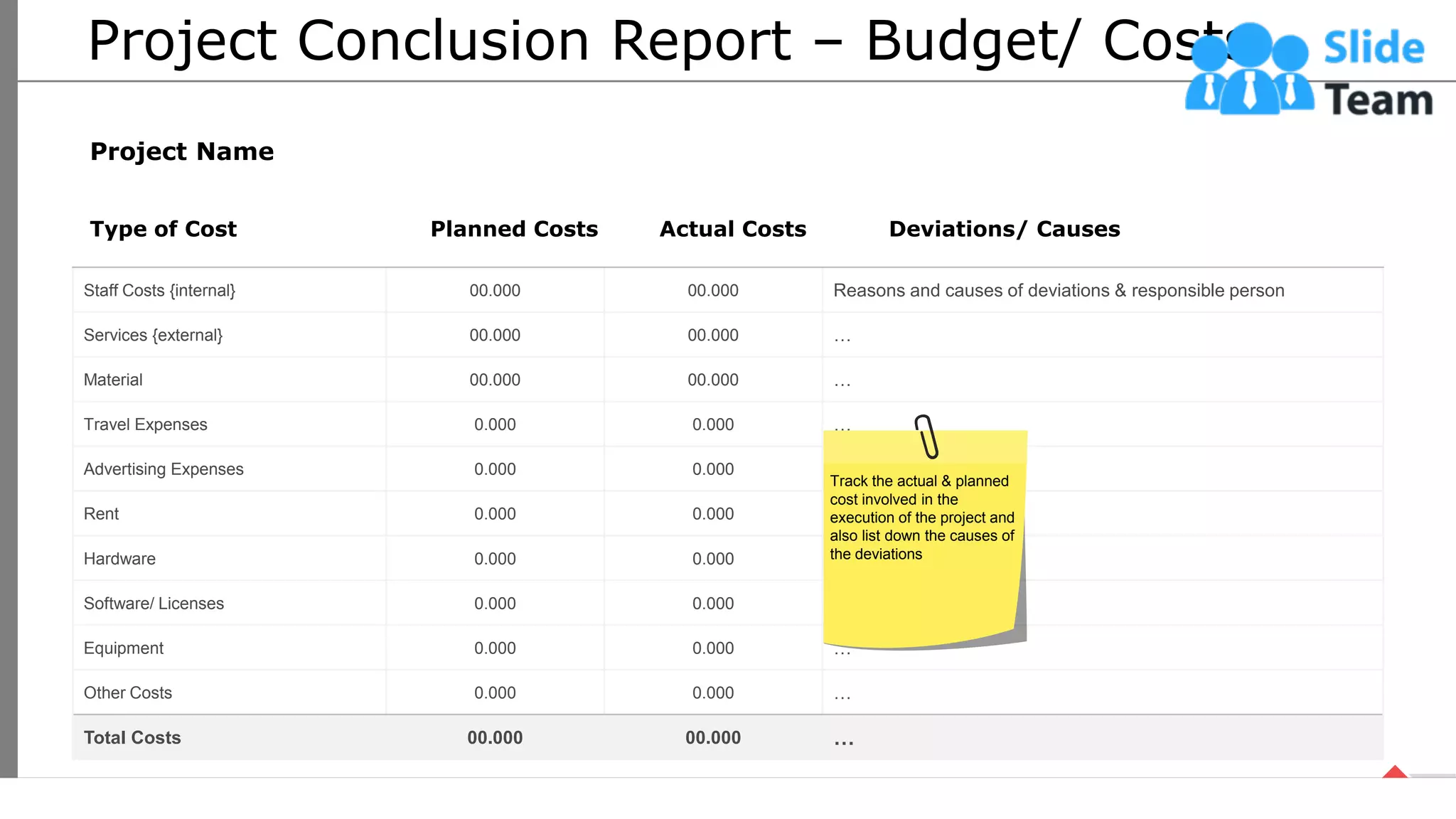This screenshot has height=819, width=1456.
Task: Click actual cost value for Material
Action: [x=713, y=380]
